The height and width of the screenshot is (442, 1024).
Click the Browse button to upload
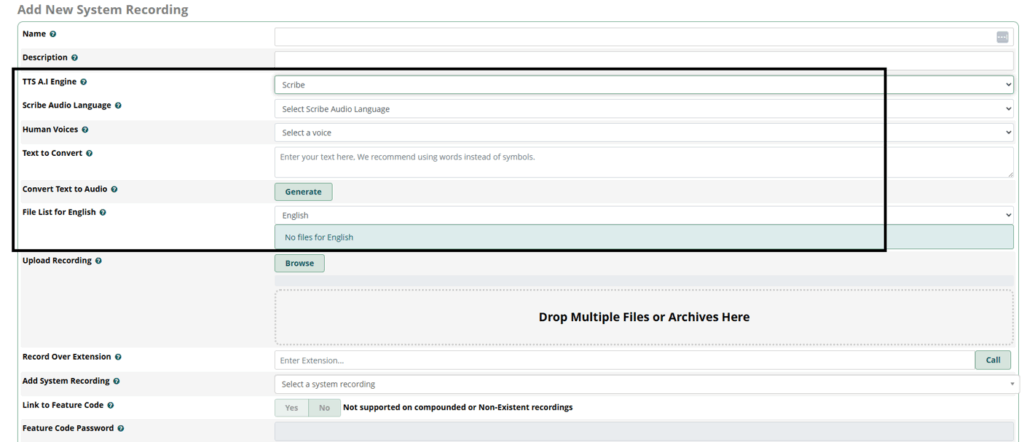click(299, 263)
